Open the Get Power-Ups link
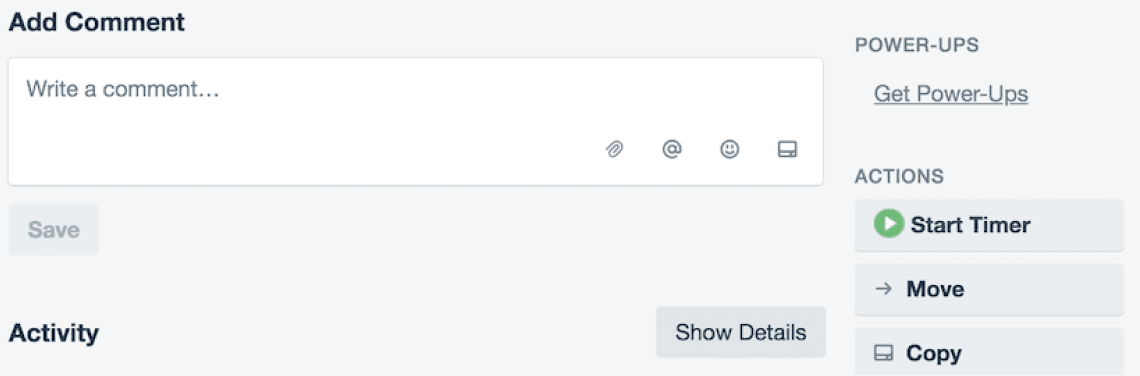Viewport: 1140px width, 376px height. pyautogui.click(x=951, y=94)
